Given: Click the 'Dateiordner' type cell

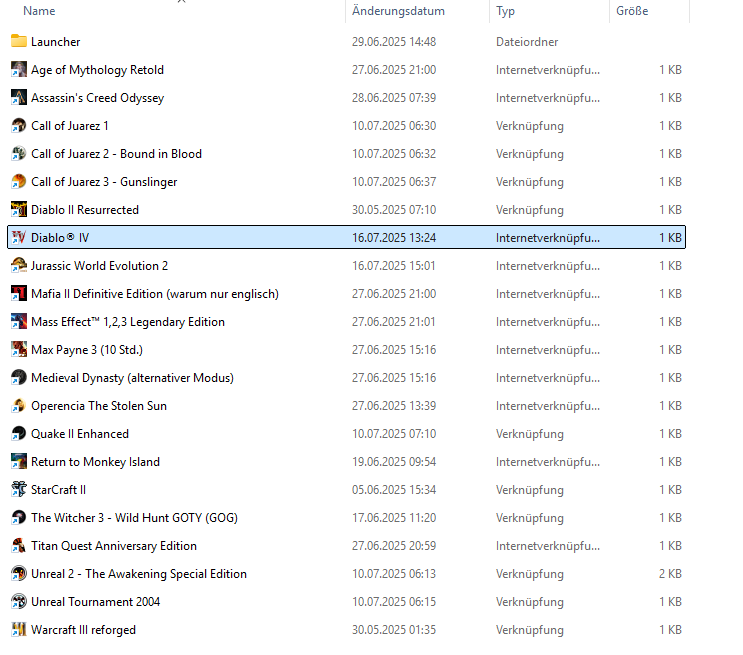Looking at the screenshot, I should (x=527, y=42).
